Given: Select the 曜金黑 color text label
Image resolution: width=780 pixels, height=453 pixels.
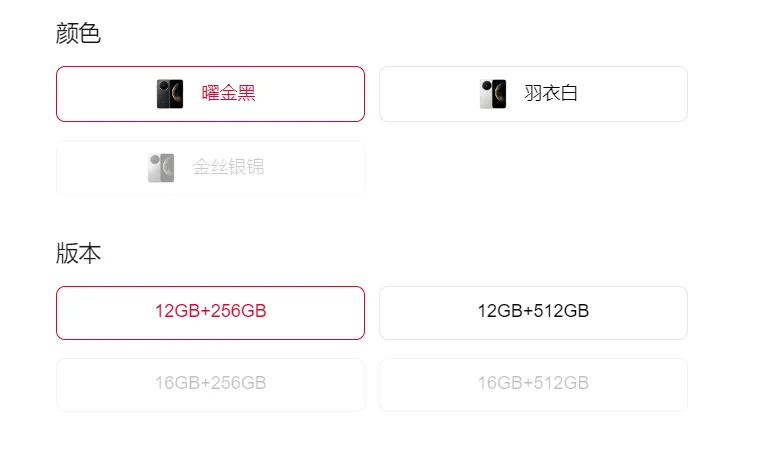Looking at the screenshot, I should pyautogui.click(x=229, y=94).
